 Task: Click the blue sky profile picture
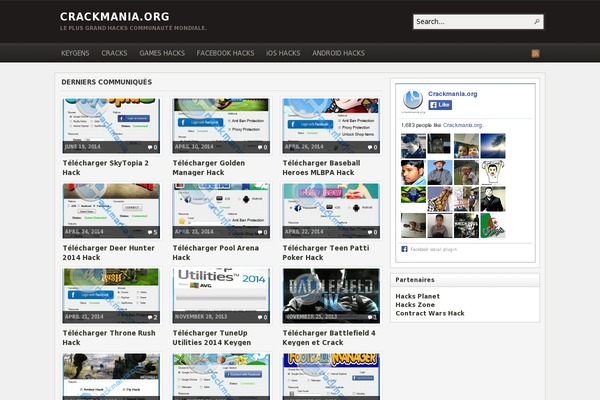click(x=493, y=145)
